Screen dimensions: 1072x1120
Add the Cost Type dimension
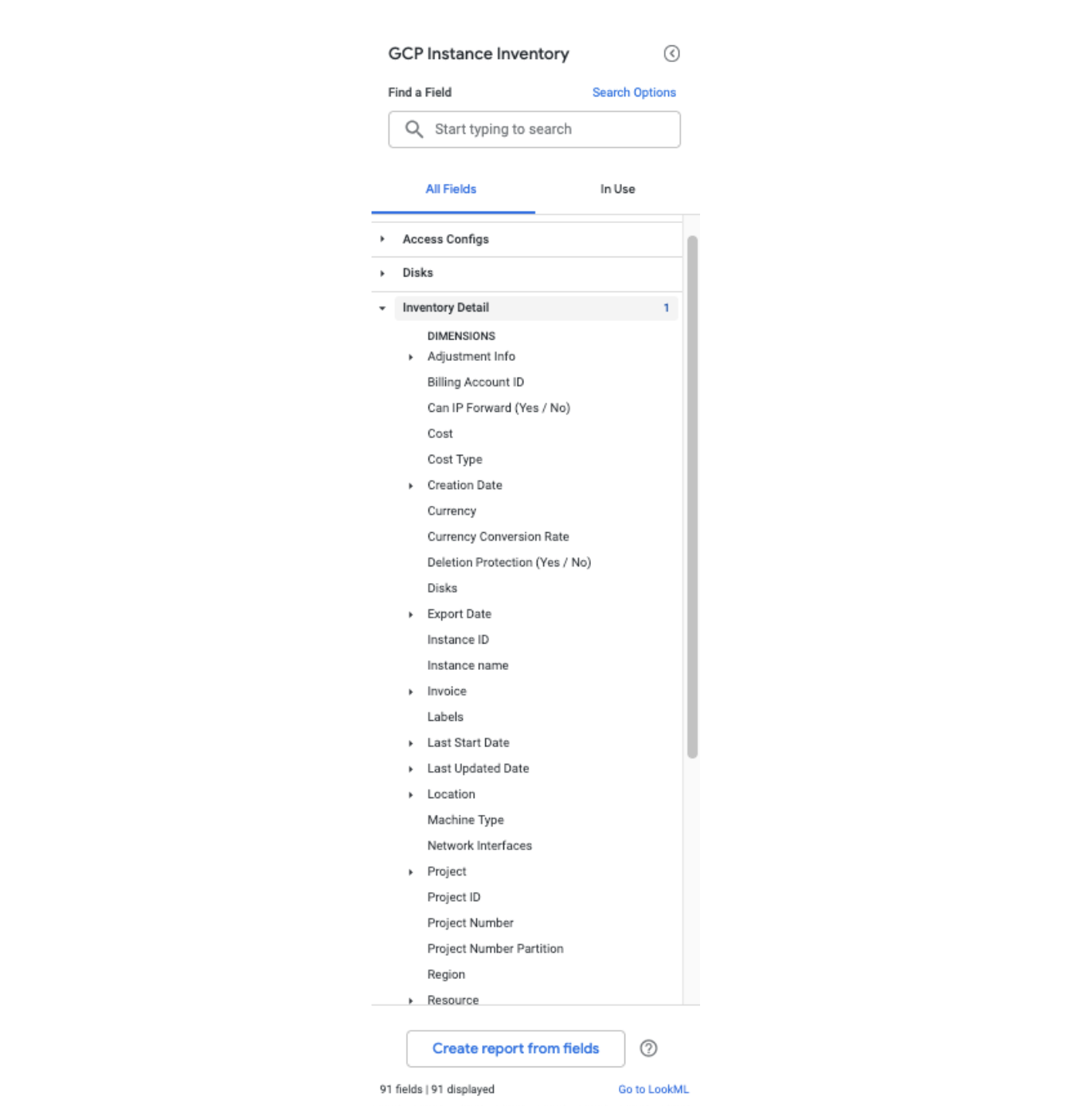click(x=455, y=460)
